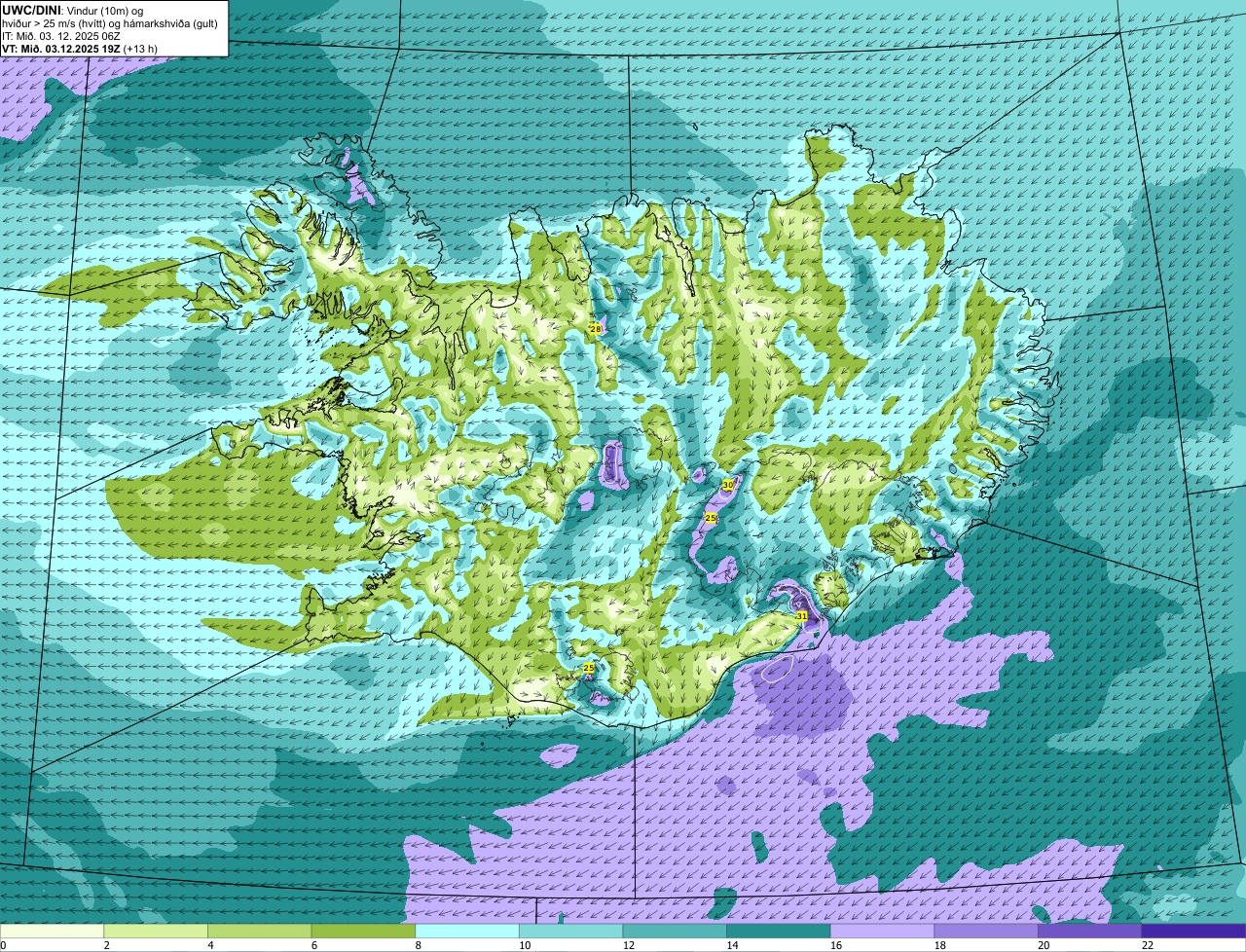Image resolution: width=1246 pixels, height=952 pixels.
Task: Click the legend scale value 8
Action: coord(418,945)
